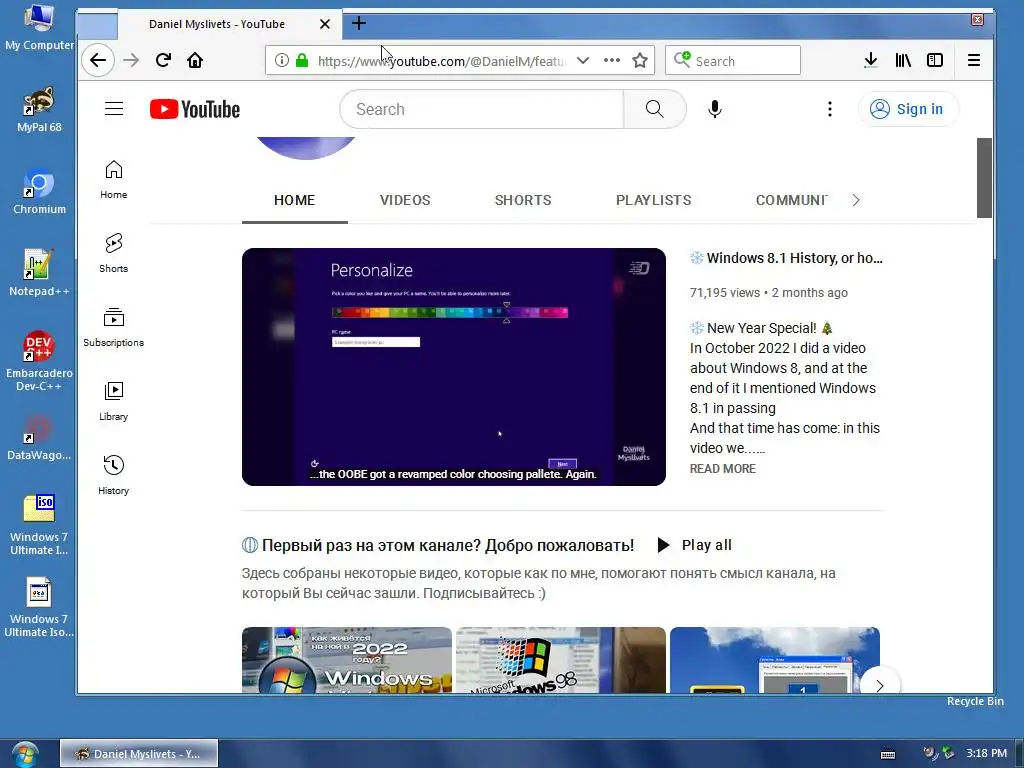Open Home in YouTube sidebar
This screenshot has height=768, width=1024.
click(x=114, y=180)
